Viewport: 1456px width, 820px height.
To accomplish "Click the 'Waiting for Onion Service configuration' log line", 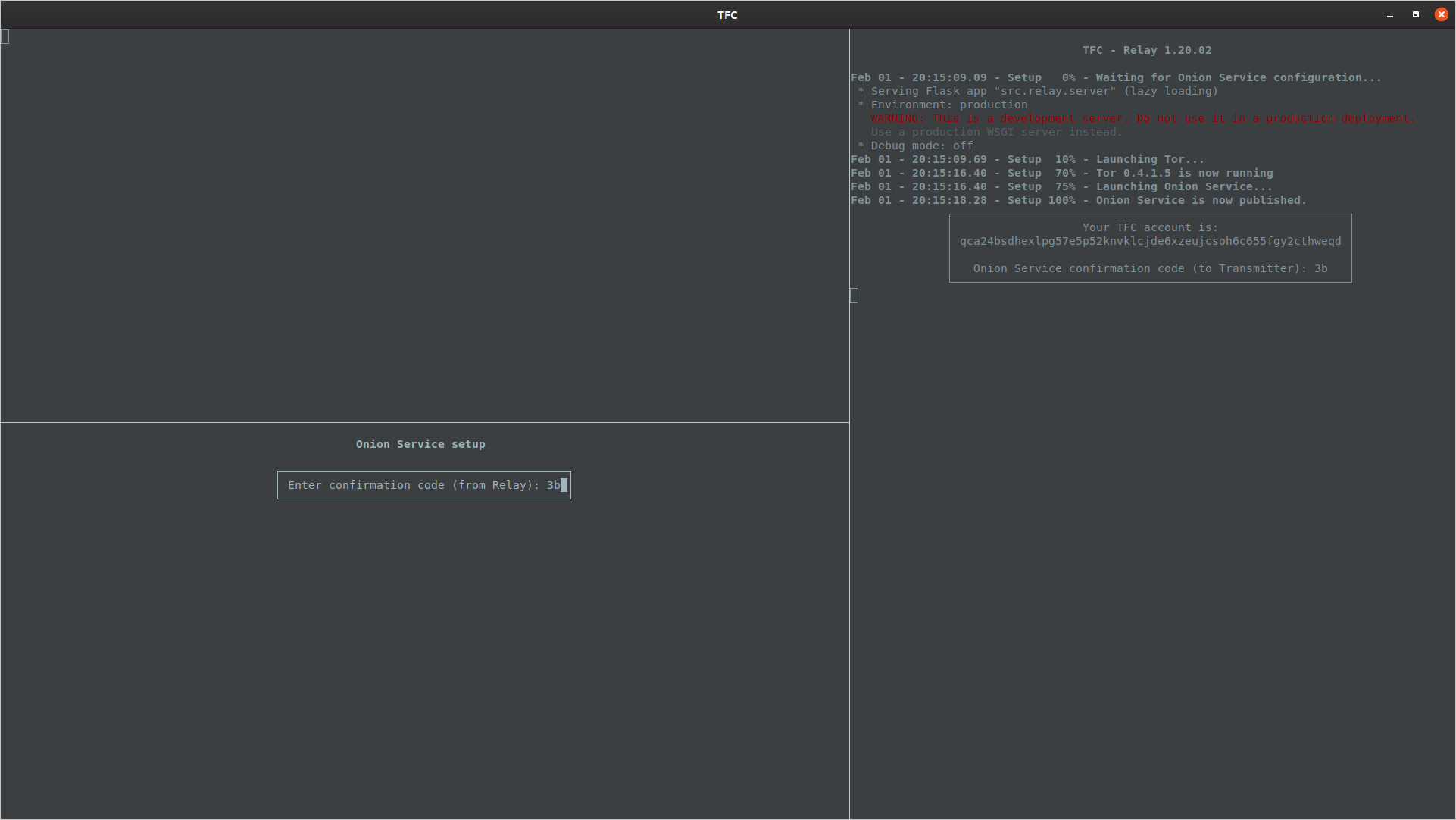I will pos(1116,78).
